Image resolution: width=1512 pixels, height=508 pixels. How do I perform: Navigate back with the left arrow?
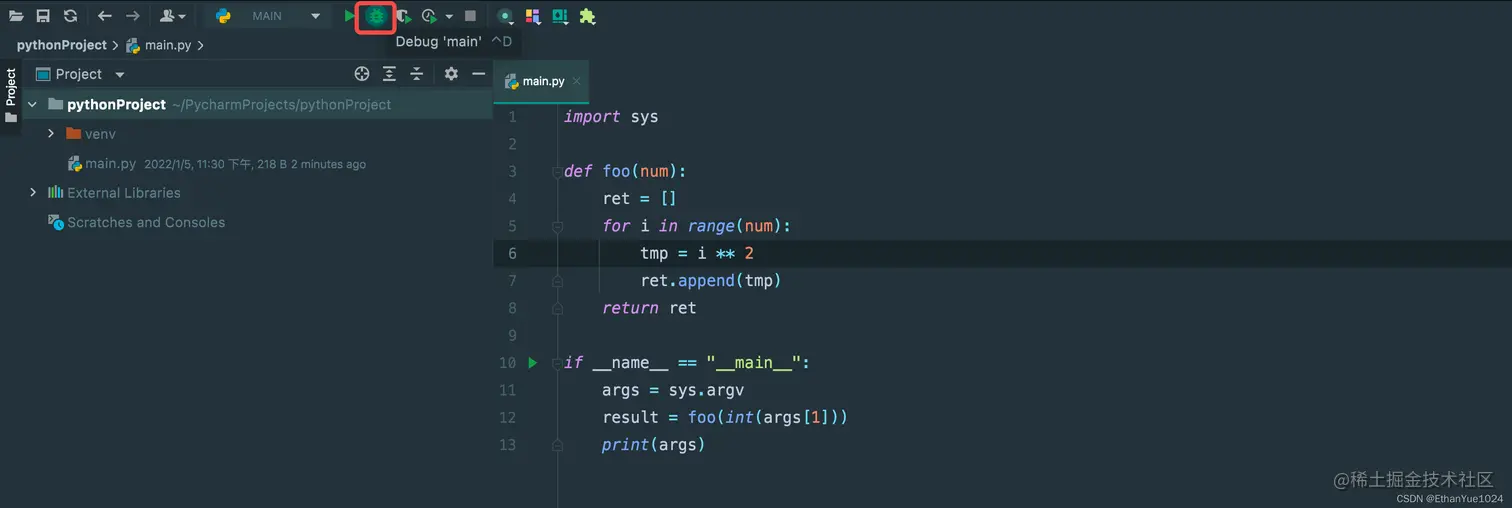pyautogui.click(x=105, y=16)
